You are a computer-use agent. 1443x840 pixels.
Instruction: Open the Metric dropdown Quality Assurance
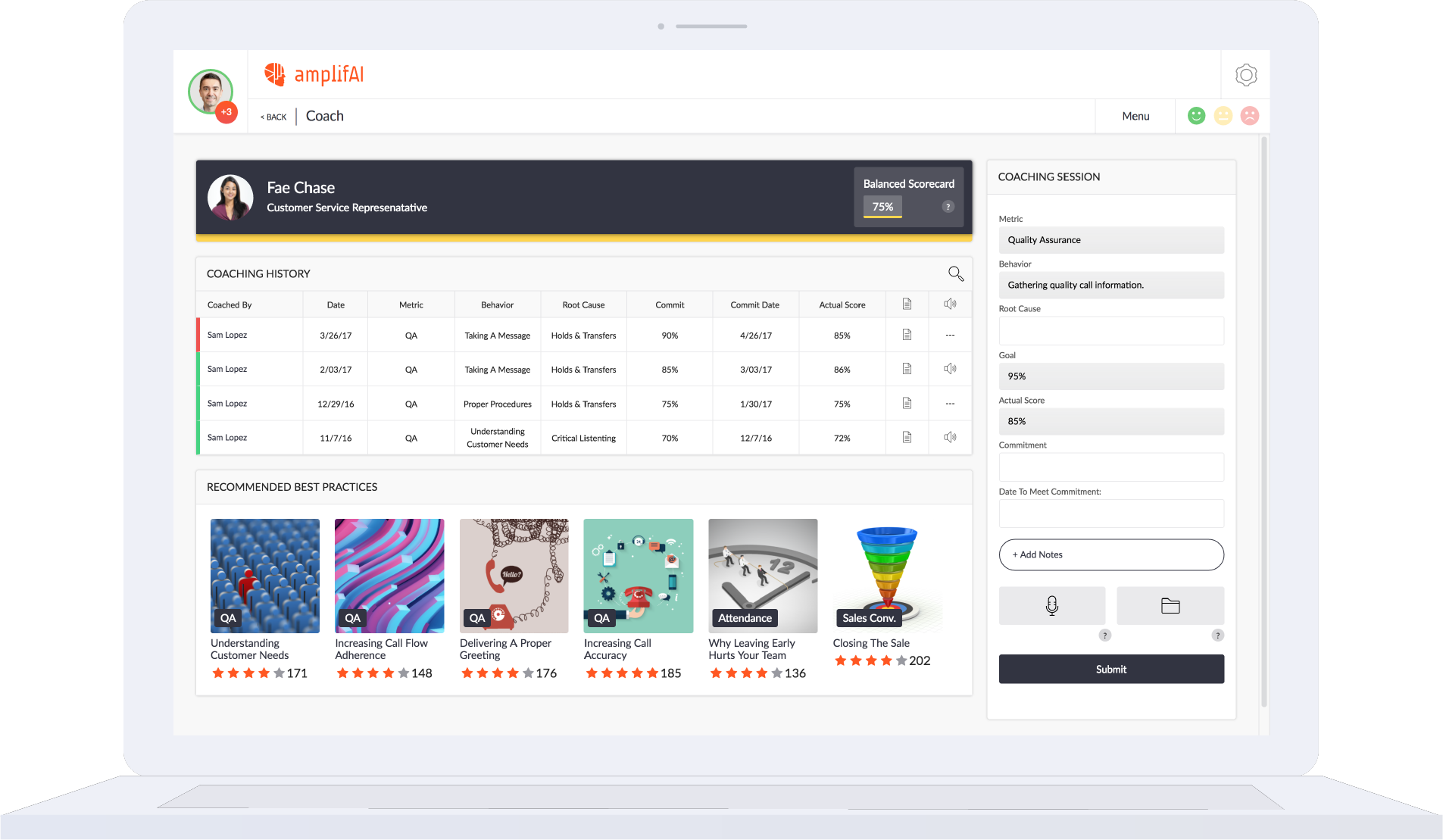coord(1111,240)
